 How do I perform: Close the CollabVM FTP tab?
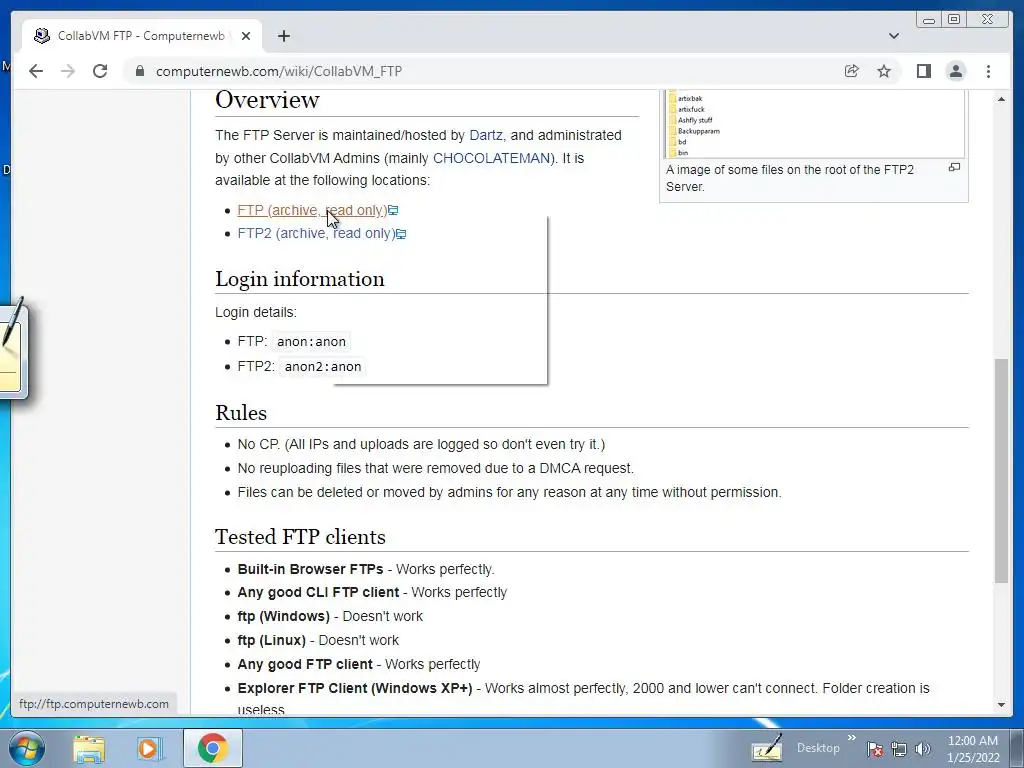tap(246, 36)
